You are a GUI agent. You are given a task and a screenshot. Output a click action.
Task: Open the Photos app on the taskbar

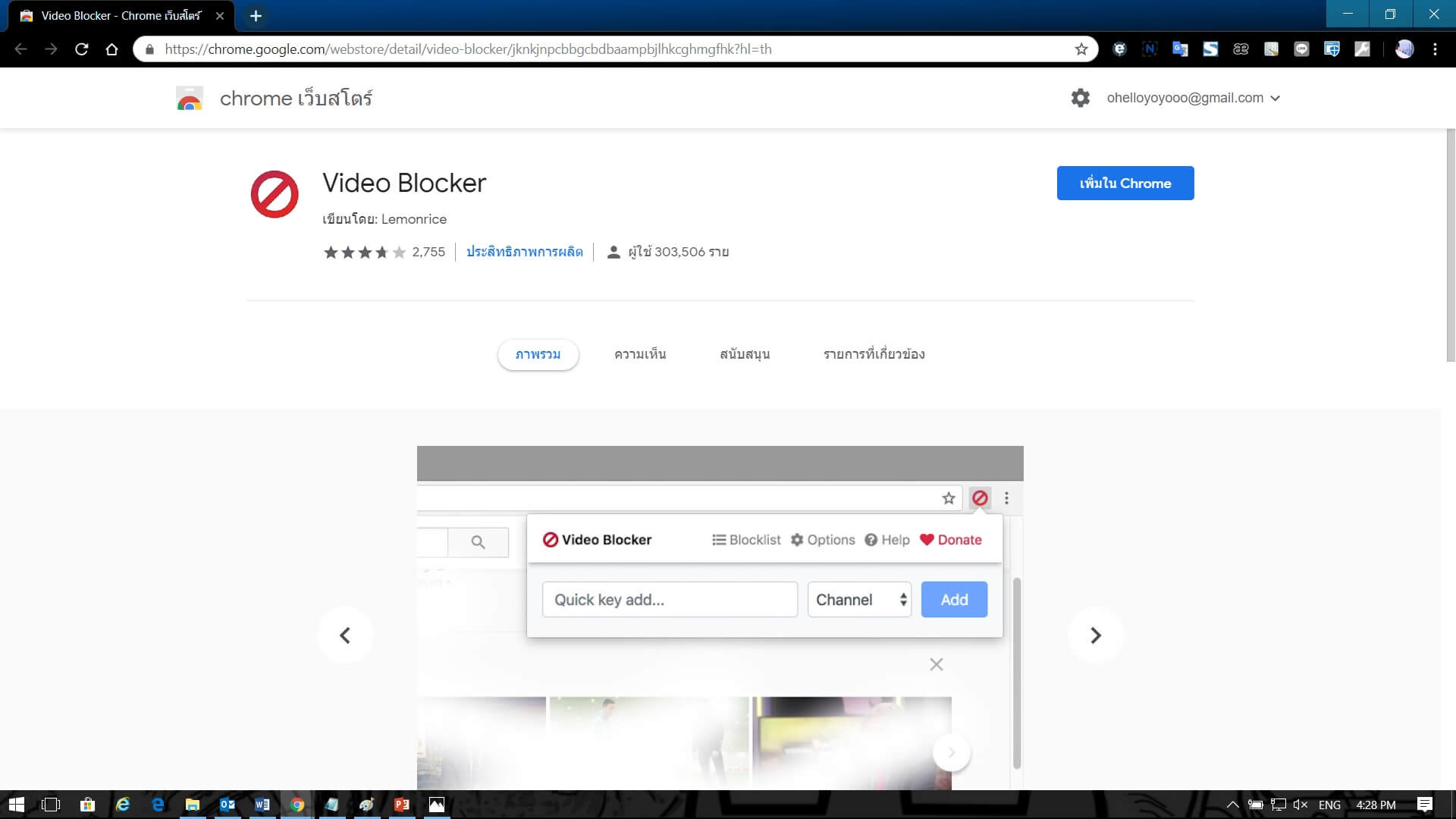437,805
